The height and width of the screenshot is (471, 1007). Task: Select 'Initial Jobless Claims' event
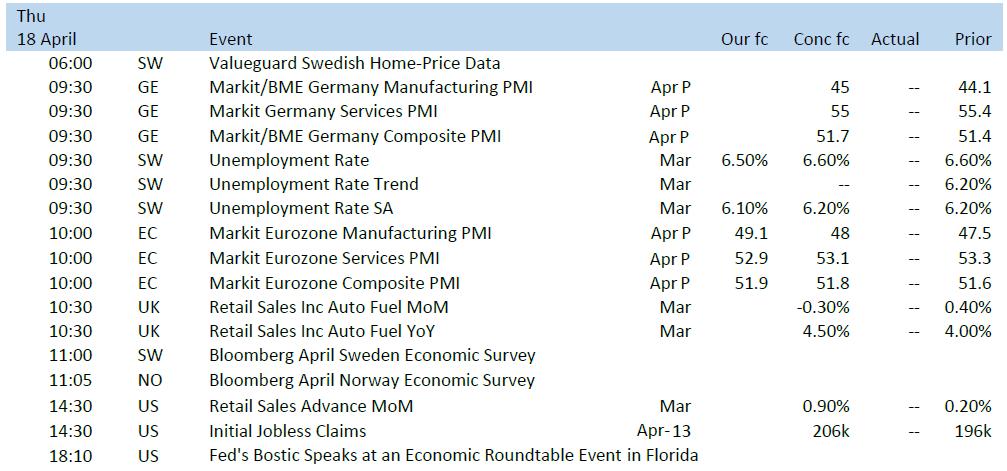[288, 431]
